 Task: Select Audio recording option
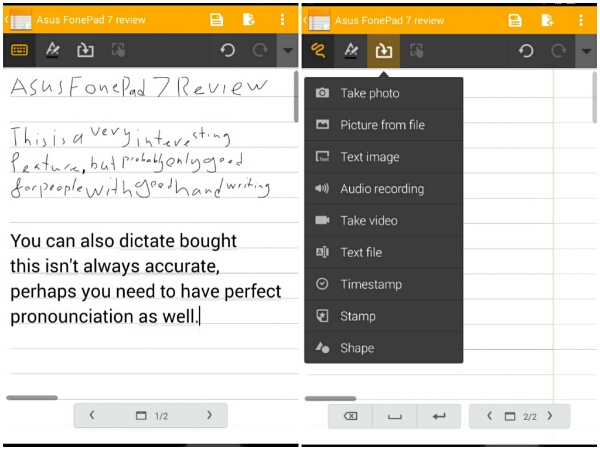(384, 189)
